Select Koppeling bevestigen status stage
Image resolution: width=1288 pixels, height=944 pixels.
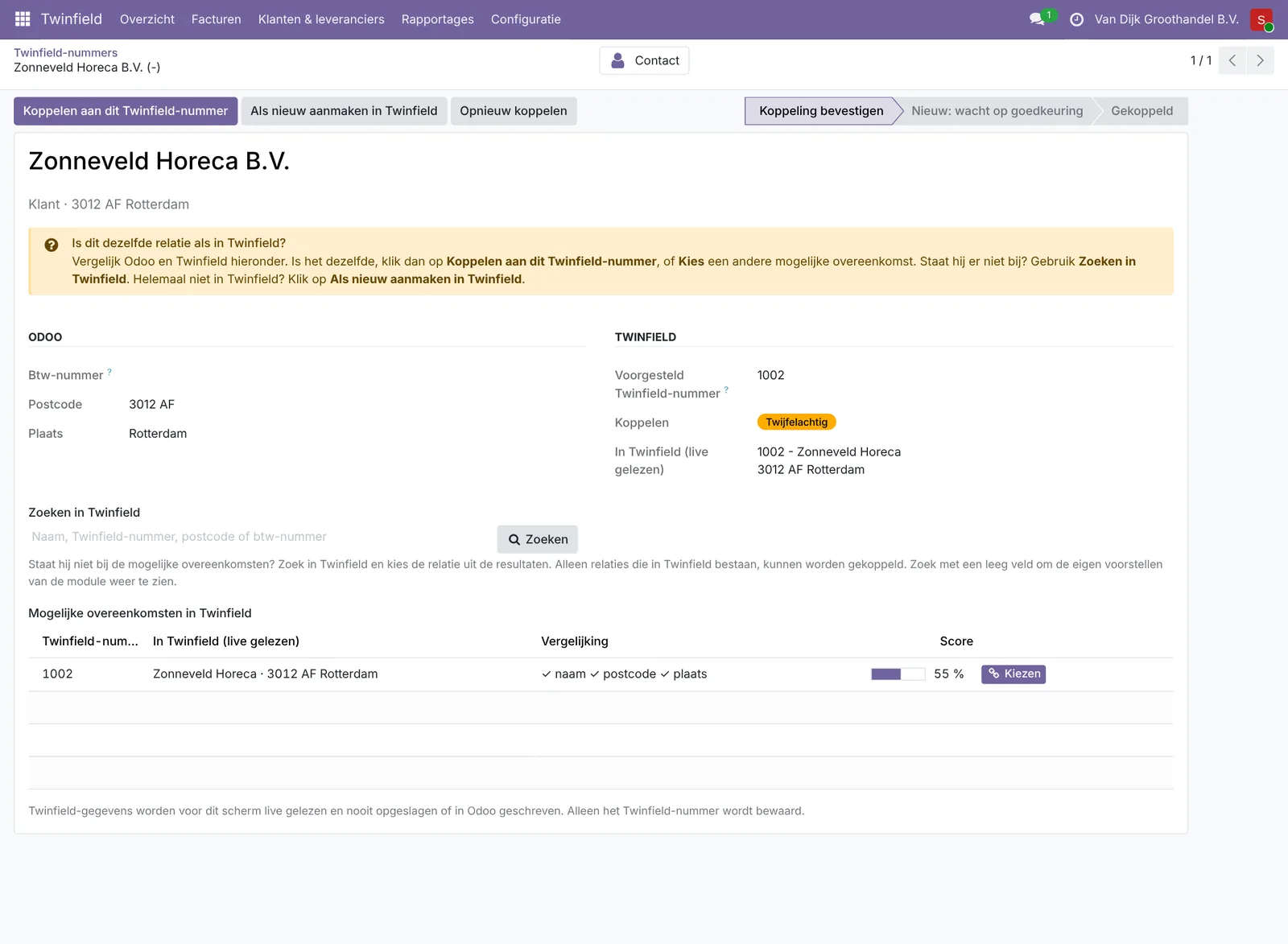(821, 111)
